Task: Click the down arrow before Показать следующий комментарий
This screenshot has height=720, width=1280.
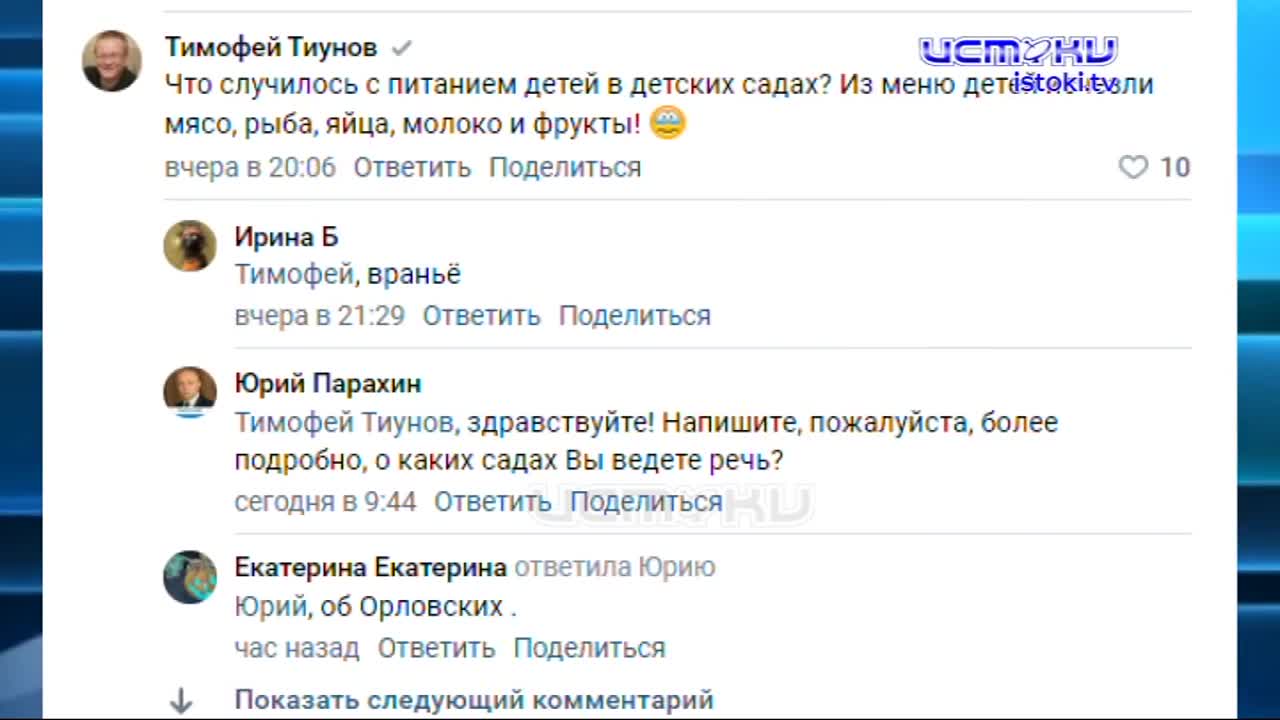Action: pos(182,700)
